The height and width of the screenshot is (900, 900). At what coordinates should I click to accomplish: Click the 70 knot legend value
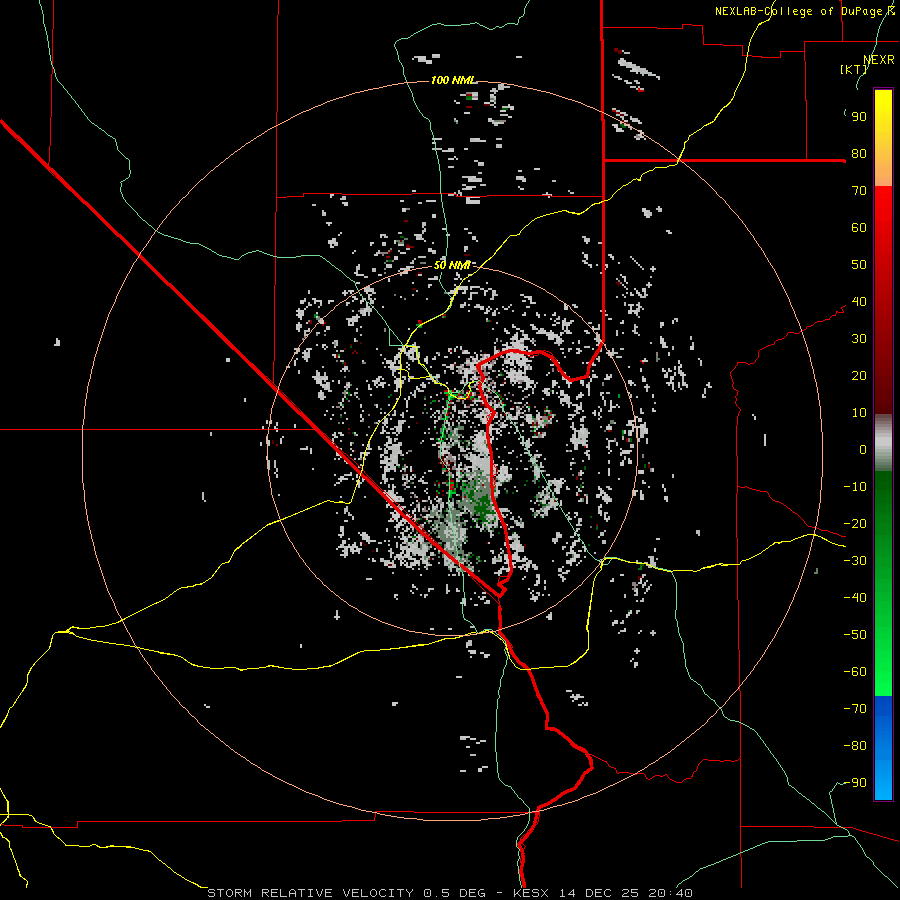[859, 191]
